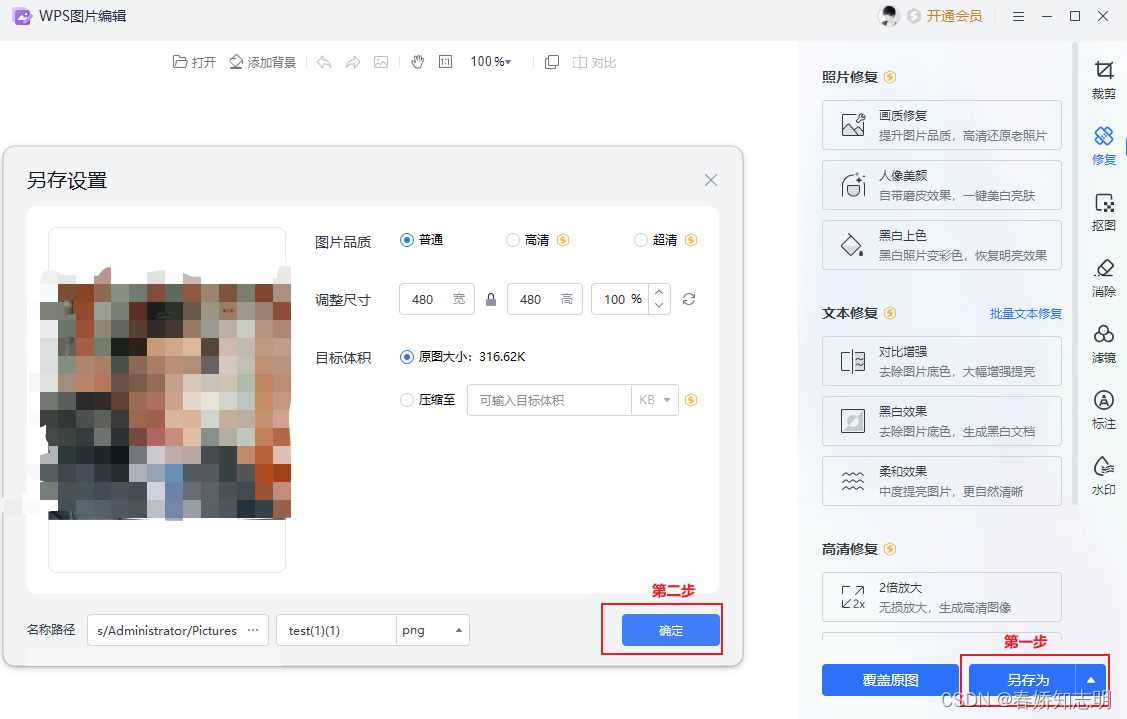
Task: Click 对比增强 contrast enhance option
Action: [x=942, y=361]
